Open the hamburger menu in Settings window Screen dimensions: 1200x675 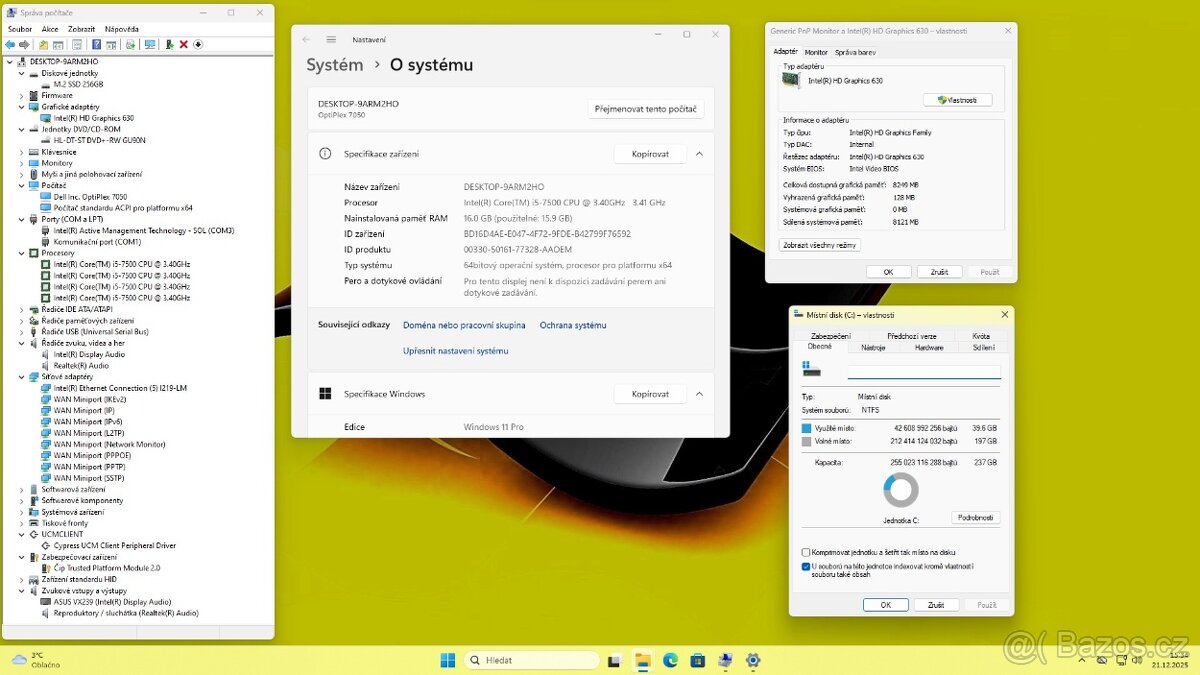(328, 39)
